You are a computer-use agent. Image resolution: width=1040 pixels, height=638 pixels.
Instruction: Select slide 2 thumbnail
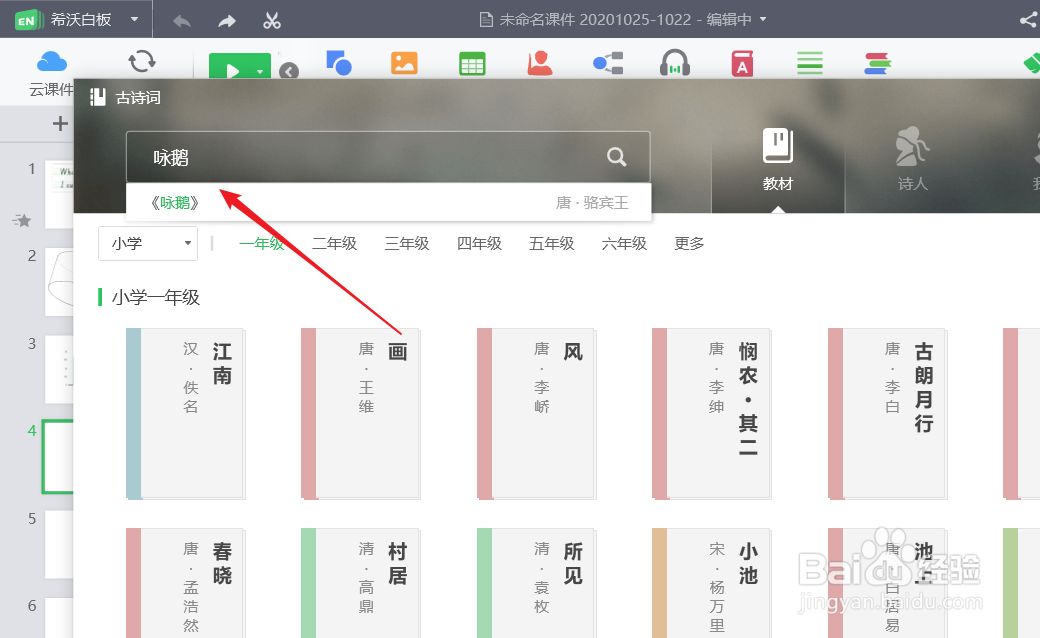tap(60, 283)
